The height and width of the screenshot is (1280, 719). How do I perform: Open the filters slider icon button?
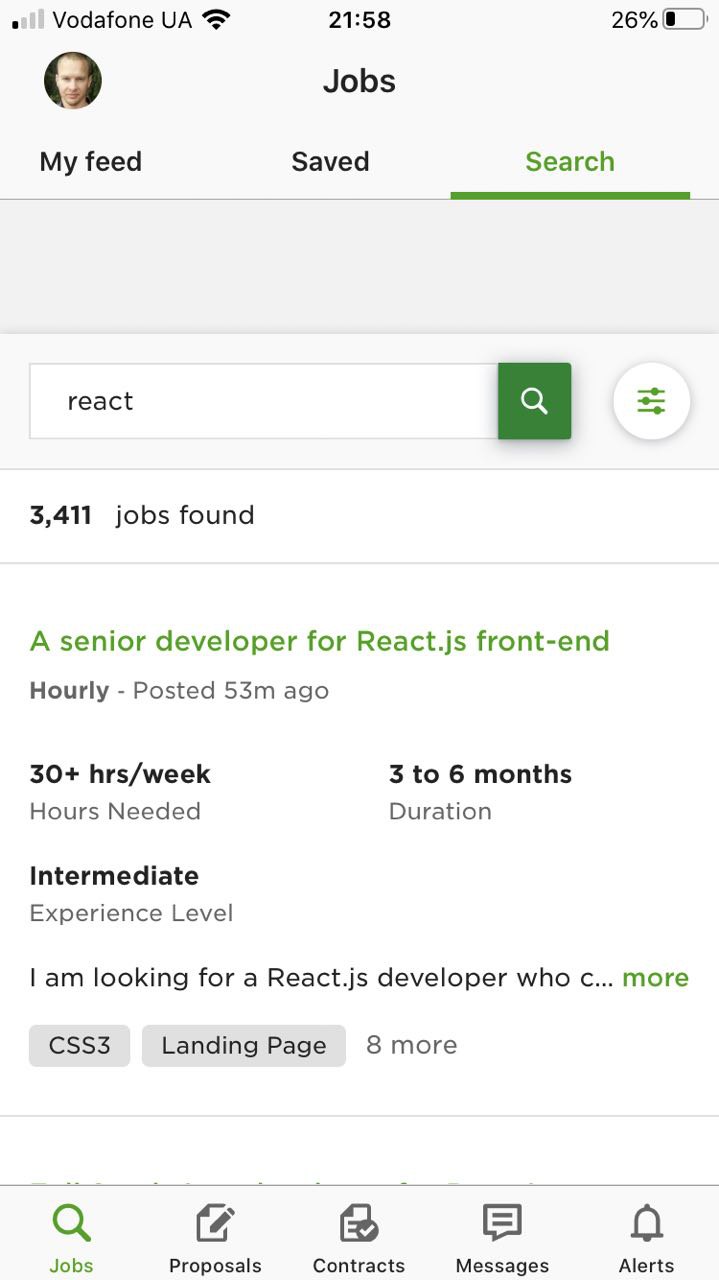pyautogui.click(x=651, y=401)
